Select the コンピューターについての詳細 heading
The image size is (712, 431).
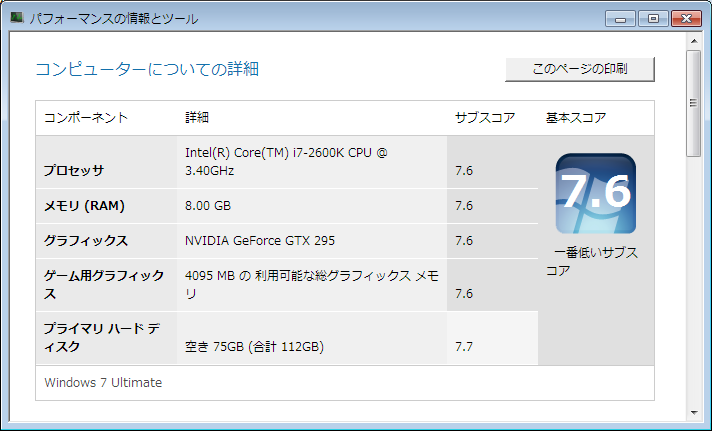(x=147, y=69)
